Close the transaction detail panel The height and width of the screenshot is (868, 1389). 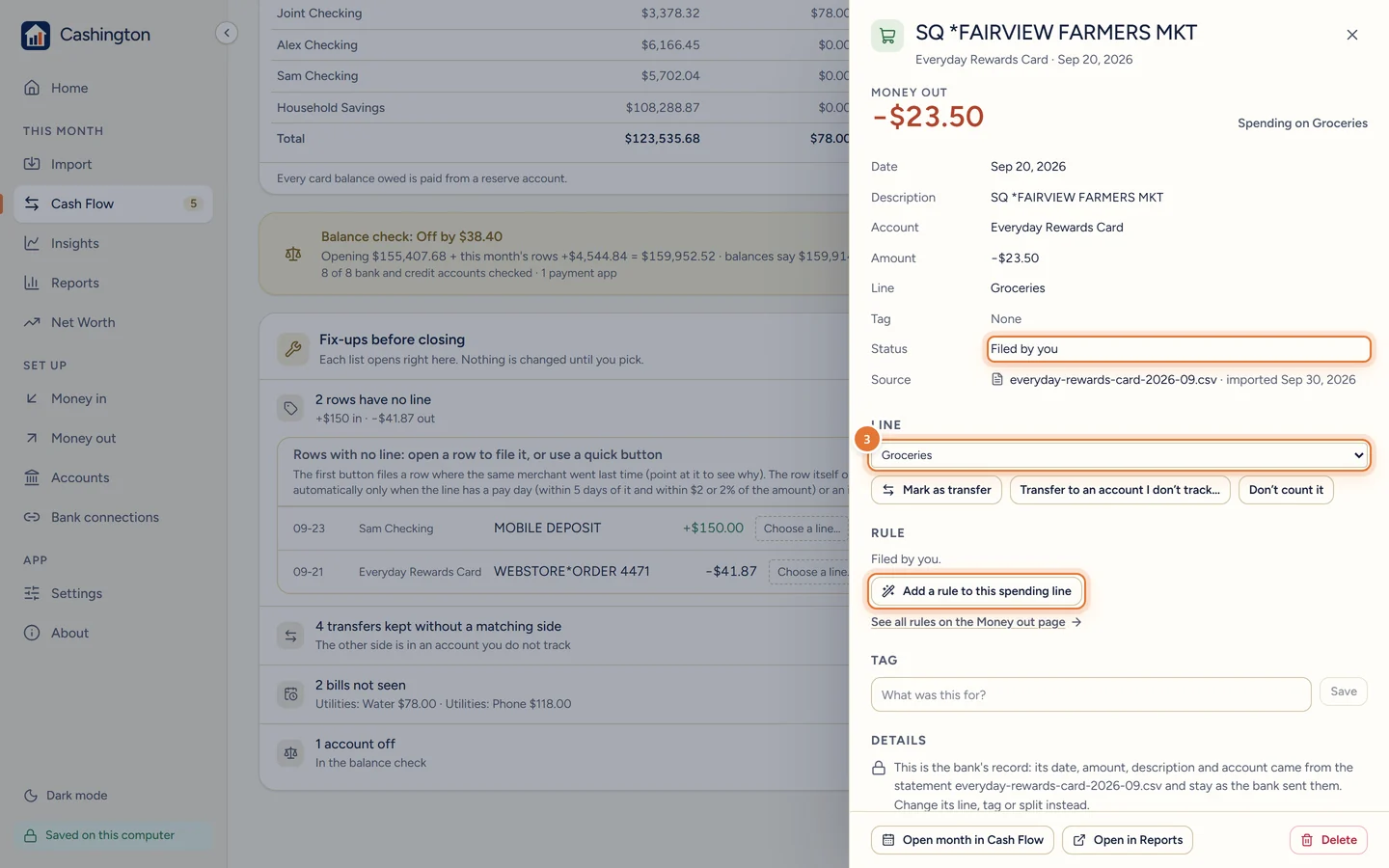tap(1352, 35)
